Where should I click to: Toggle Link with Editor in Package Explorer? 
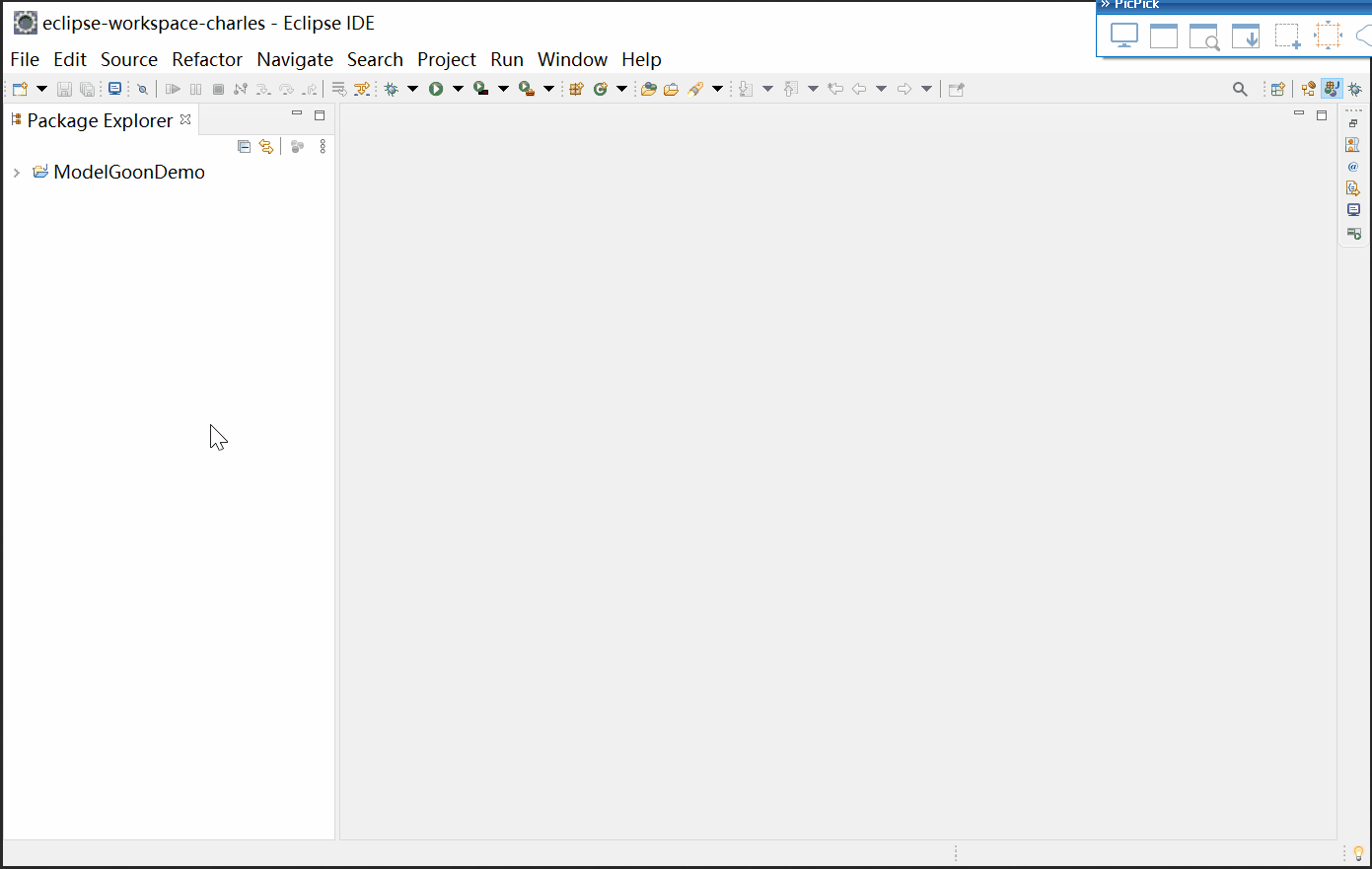tap(266, 146)
